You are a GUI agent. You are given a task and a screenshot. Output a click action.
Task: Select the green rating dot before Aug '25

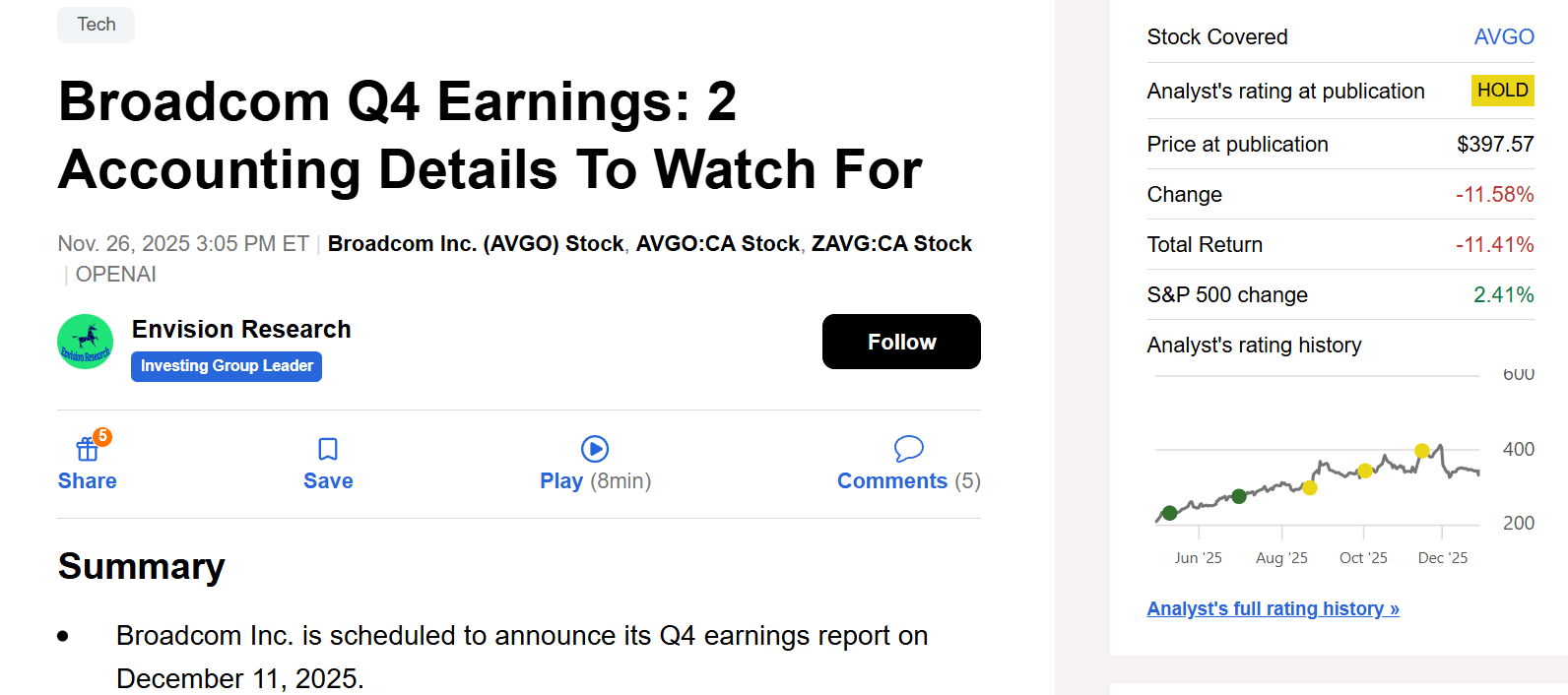coord(1239,496)
